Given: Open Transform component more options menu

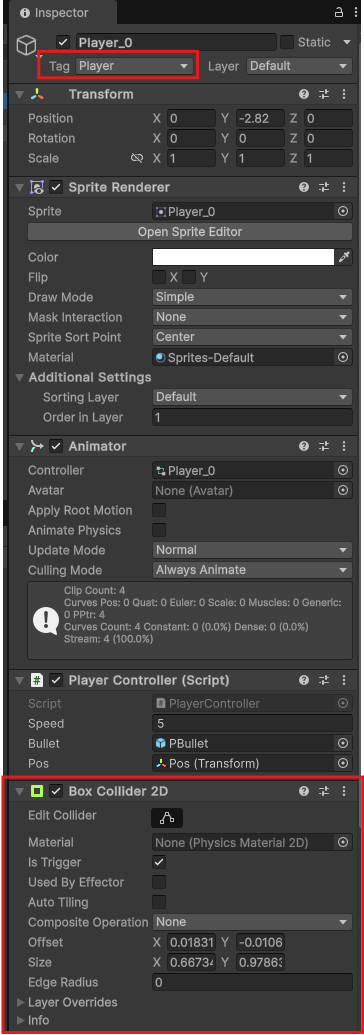Looking at the screenshot, I should tap(344, 94).
